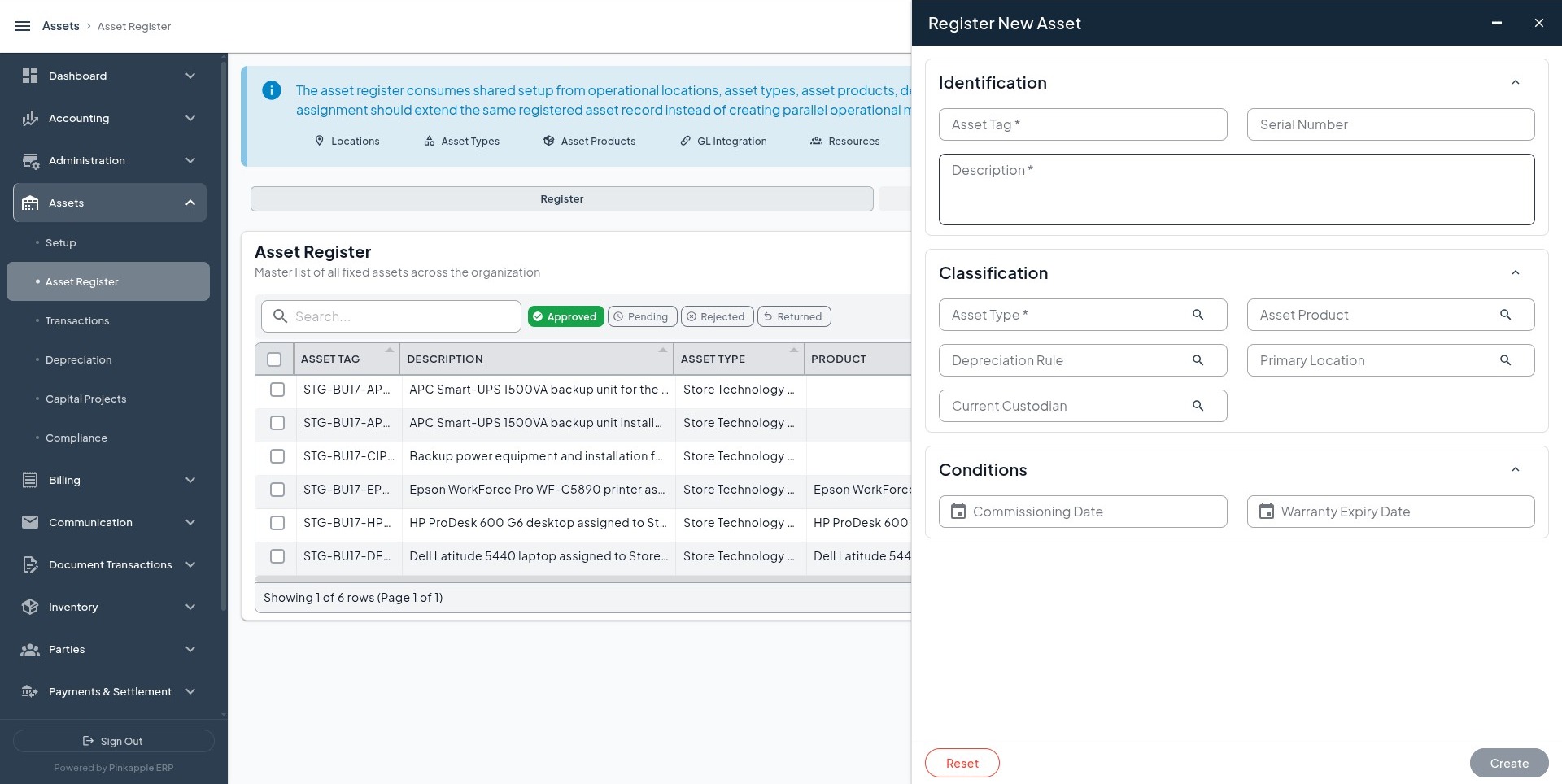Collapse the Assets menu chevron

click(190, 203)
